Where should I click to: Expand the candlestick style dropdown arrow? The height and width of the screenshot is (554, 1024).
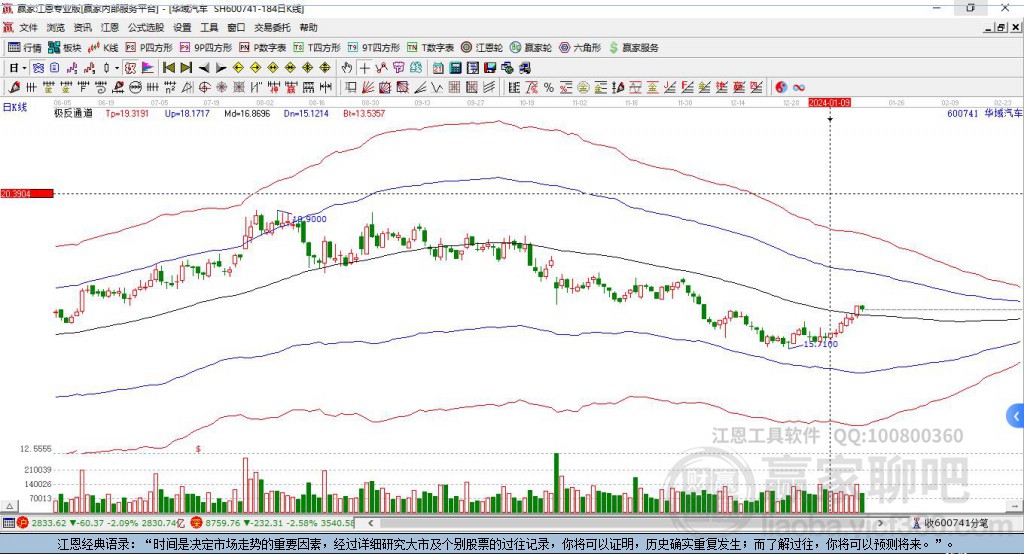click(117, 68)
